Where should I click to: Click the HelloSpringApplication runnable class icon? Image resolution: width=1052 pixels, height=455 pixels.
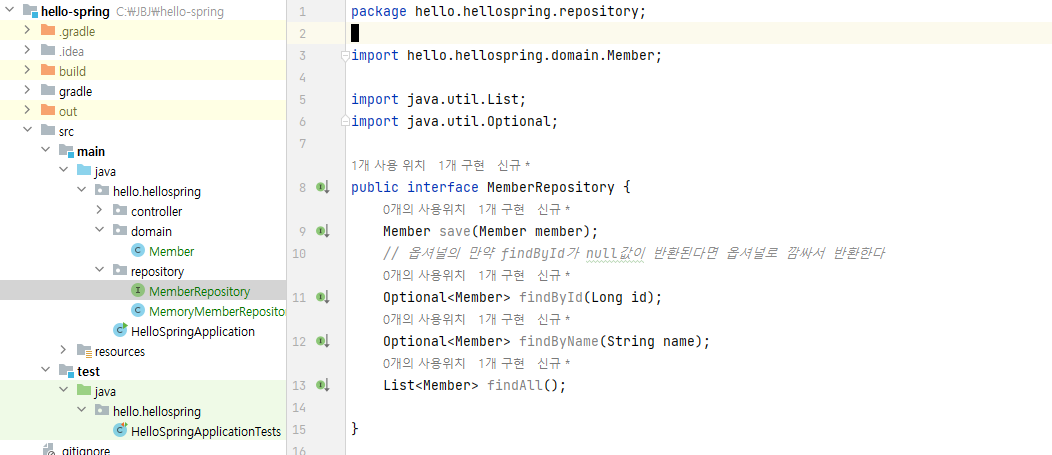(x=121, y=330)
